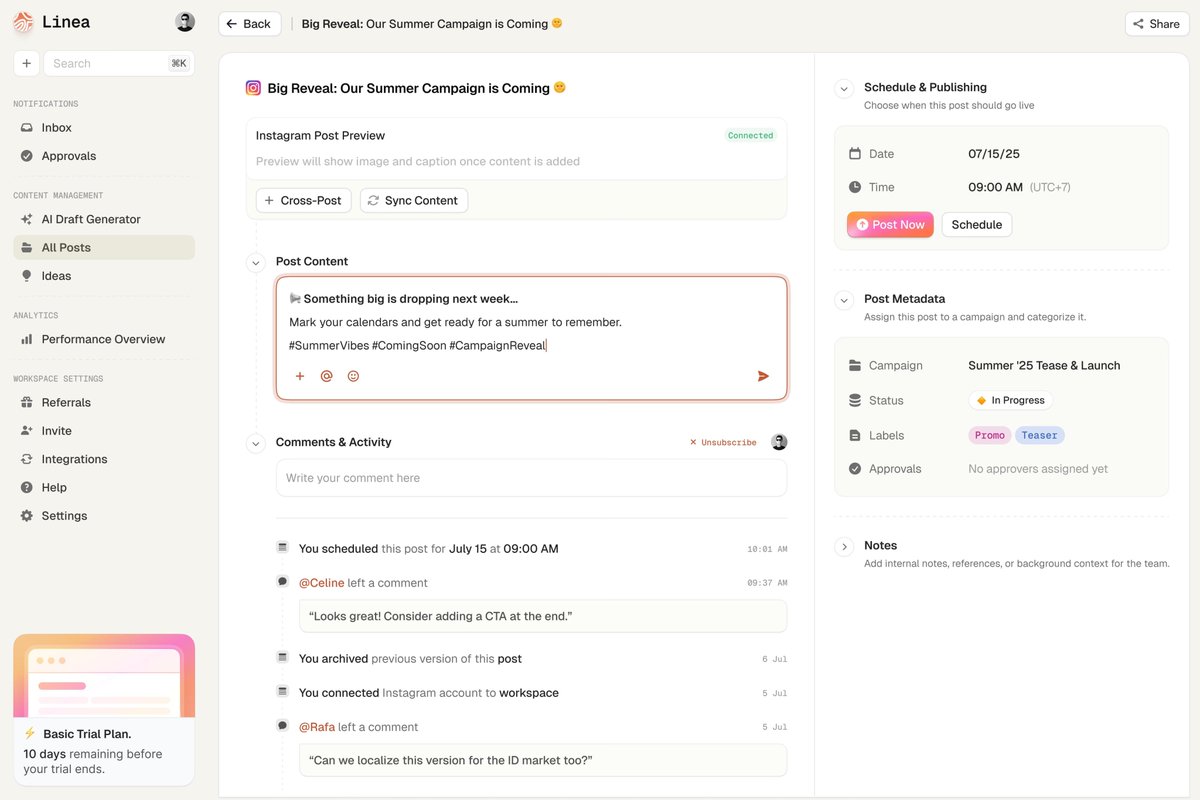Screen dimensions: 1200x800
Task: Click the comment input field
Action: tap(531, 479)
